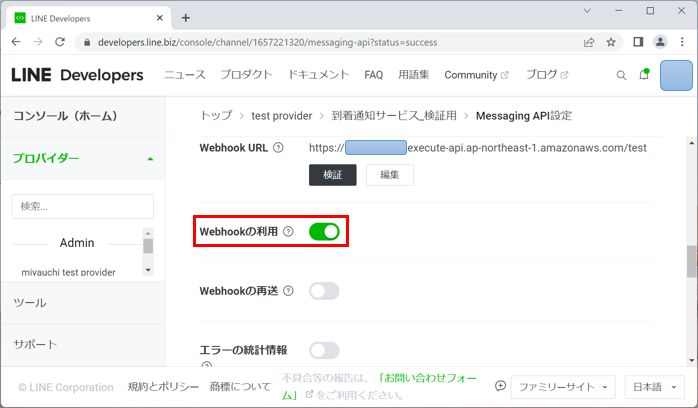Viewport: 698px width, 408px height.
Task: Click the Webhook URL text
Action: pyautogui.click(x=478, y=148)
